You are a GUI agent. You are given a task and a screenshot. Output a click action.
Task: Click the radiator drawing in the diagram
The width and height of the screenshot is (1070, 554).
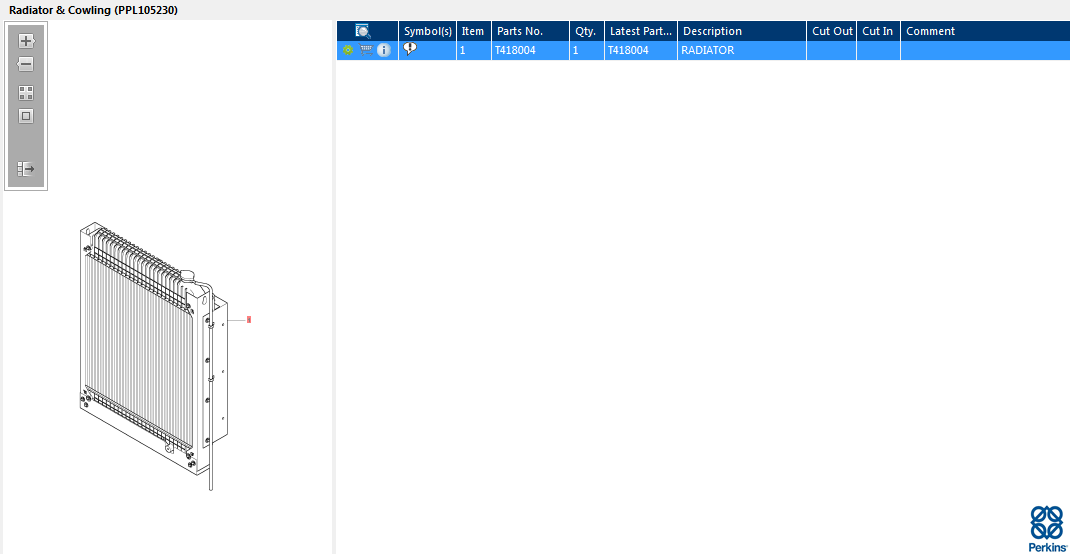(153, 355)
